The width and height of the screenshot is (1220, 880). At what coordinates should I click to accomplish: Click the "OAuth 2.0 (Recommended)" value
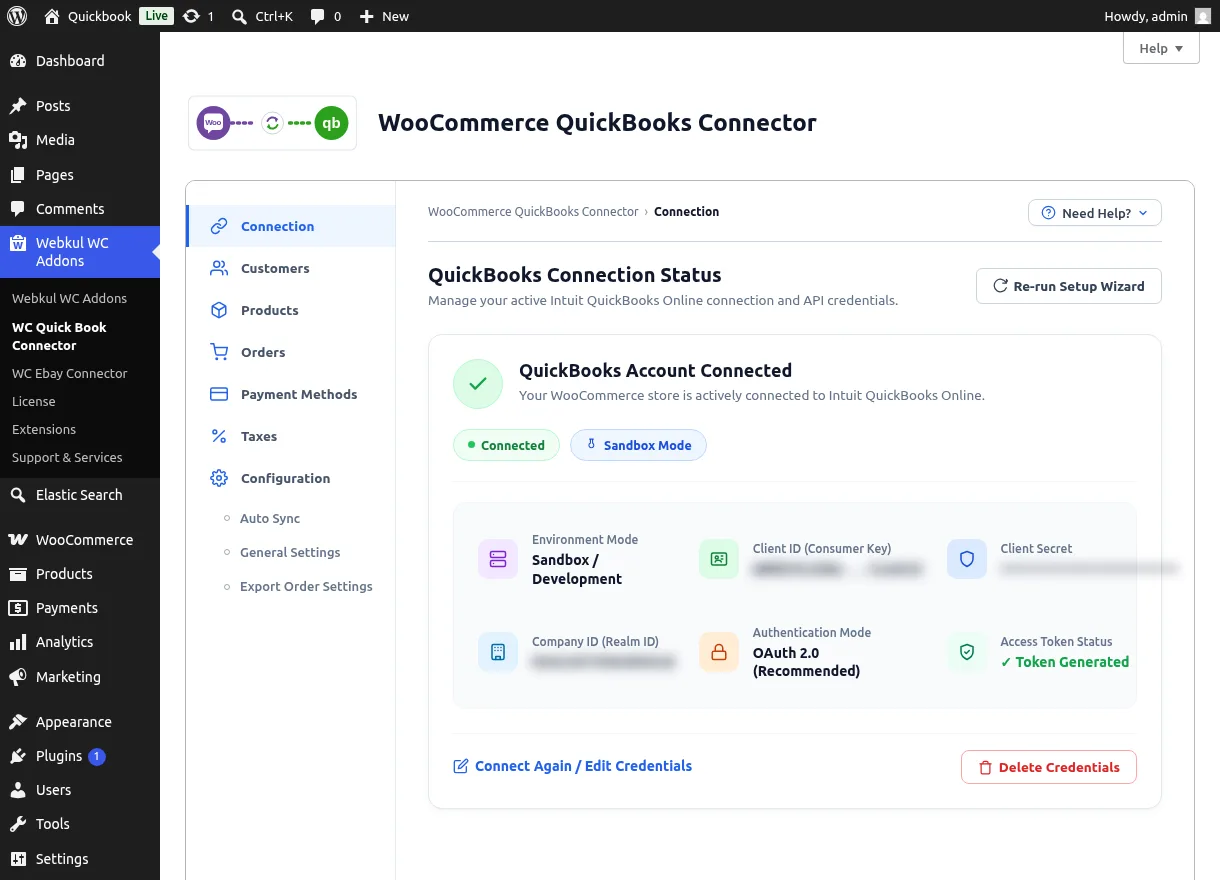[x=806, y=662]
